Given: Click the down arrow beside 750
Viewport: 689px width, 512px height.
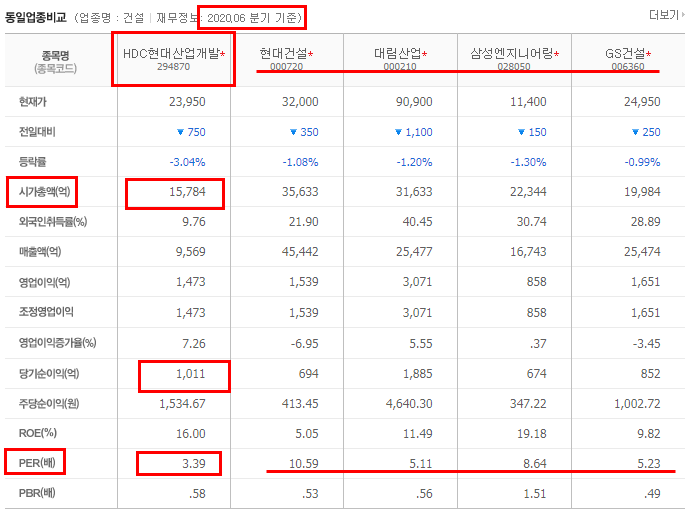Looking at the screenshot, I should pyautogui.click(x=180, y=132).
